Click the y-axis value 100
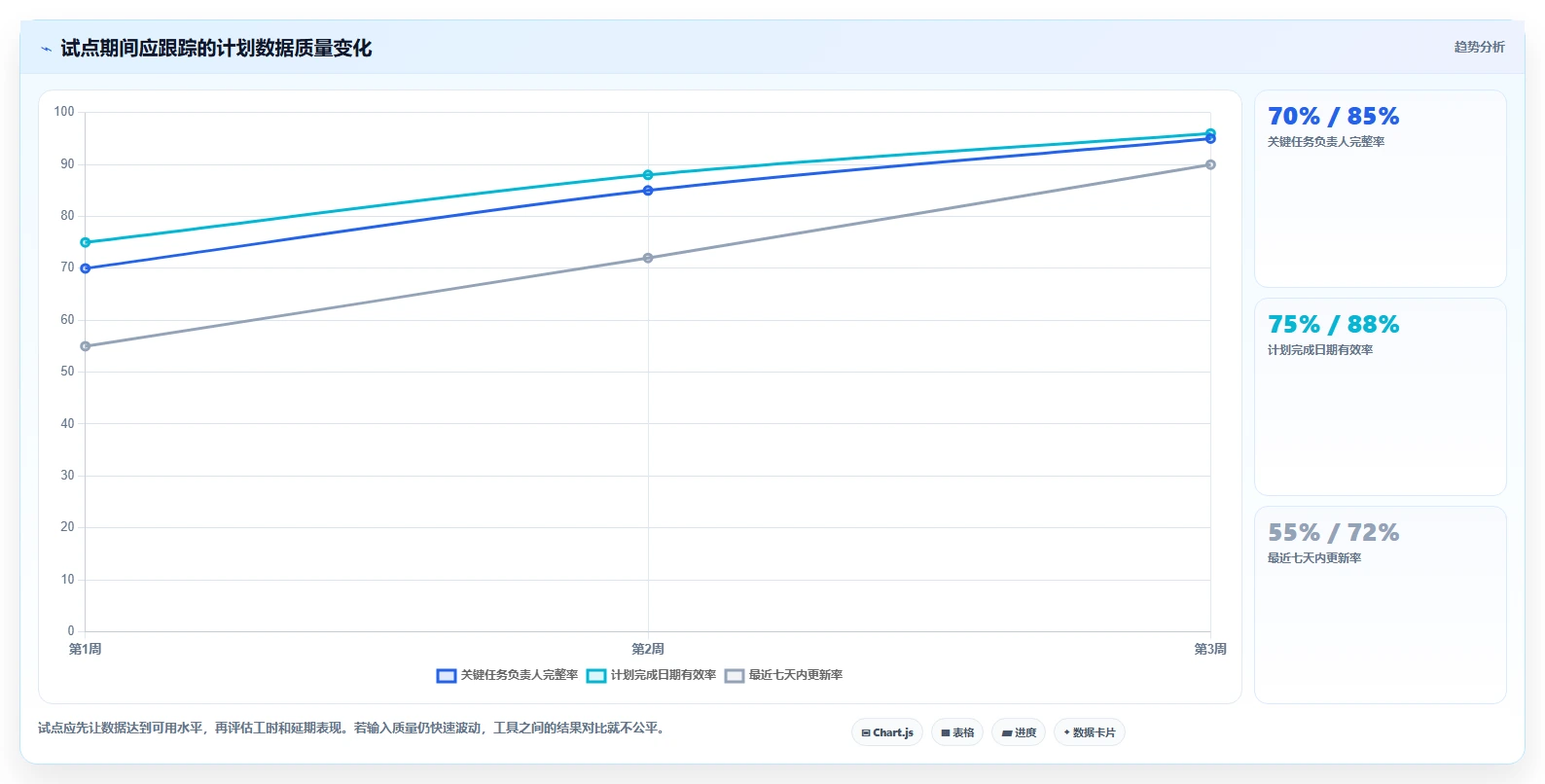1545x784 pixels. [x=64, y=112]
